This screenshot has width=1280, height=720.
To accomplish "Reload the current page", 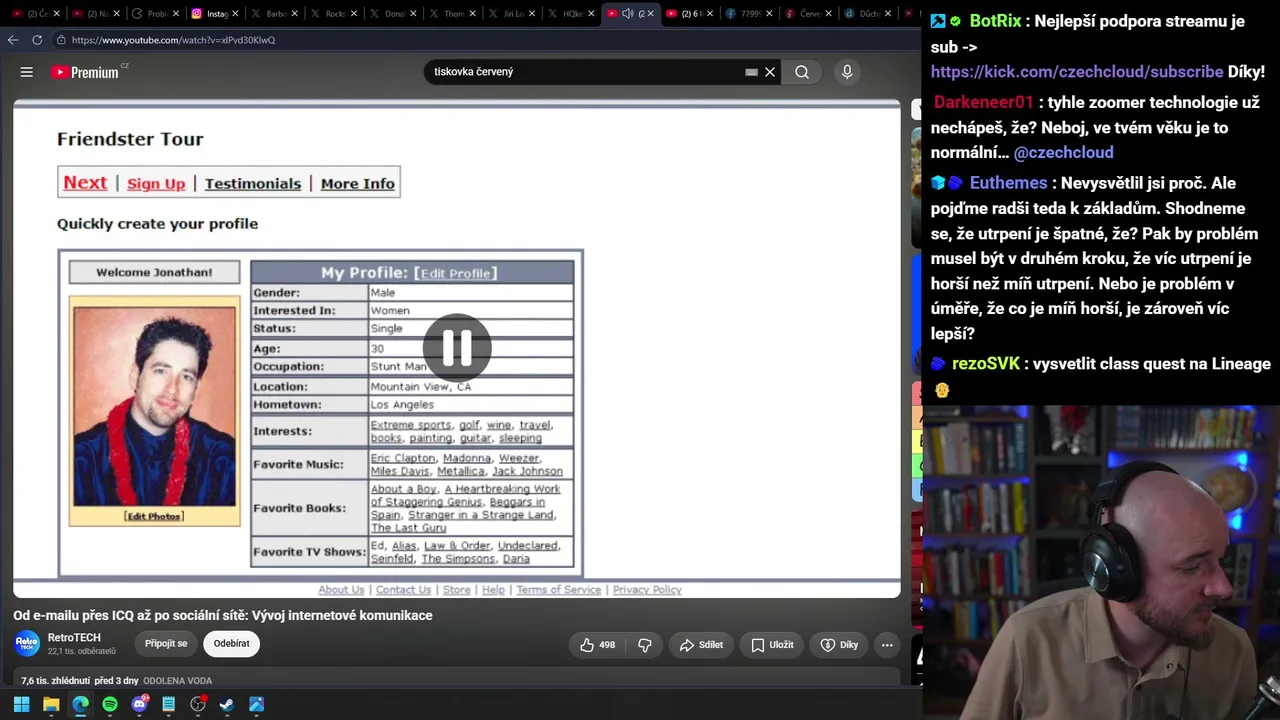I will click(x=37, y=40).
